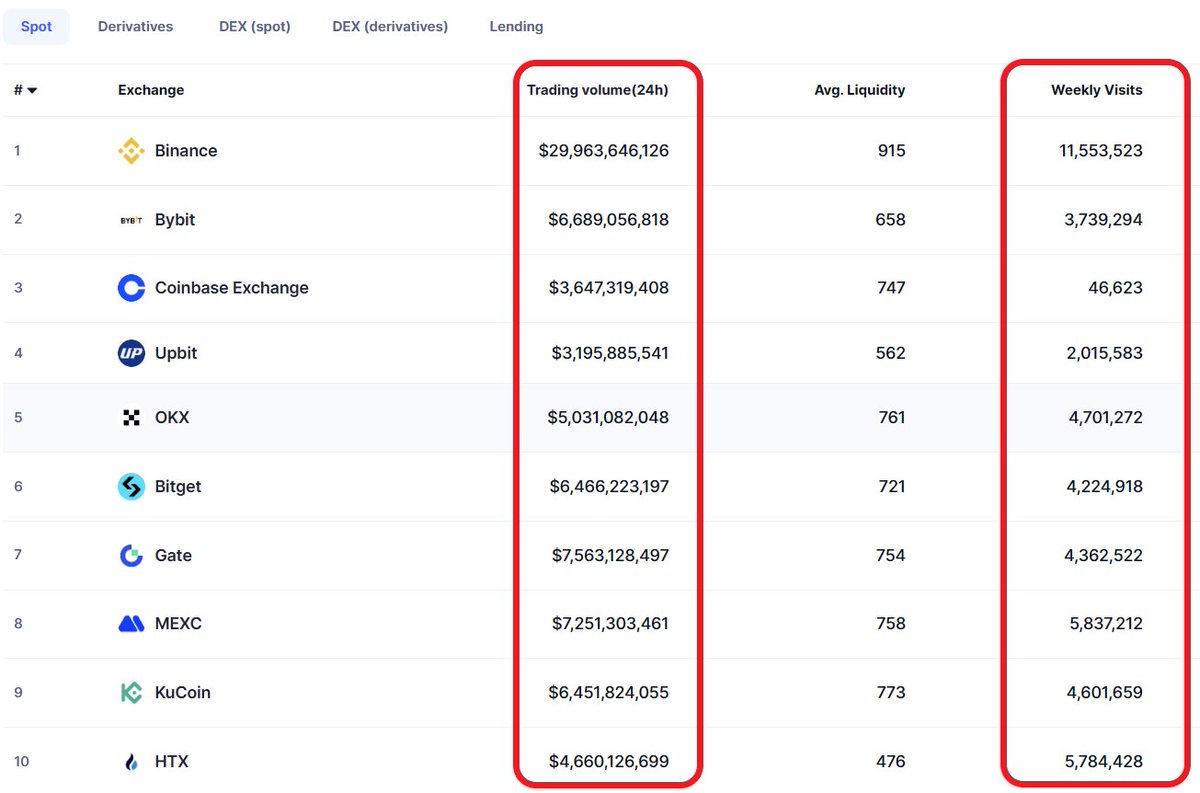Screen dimensions: 1200x793
Task: Click the OKX logo icon
Action: click(x=131, y=418)
